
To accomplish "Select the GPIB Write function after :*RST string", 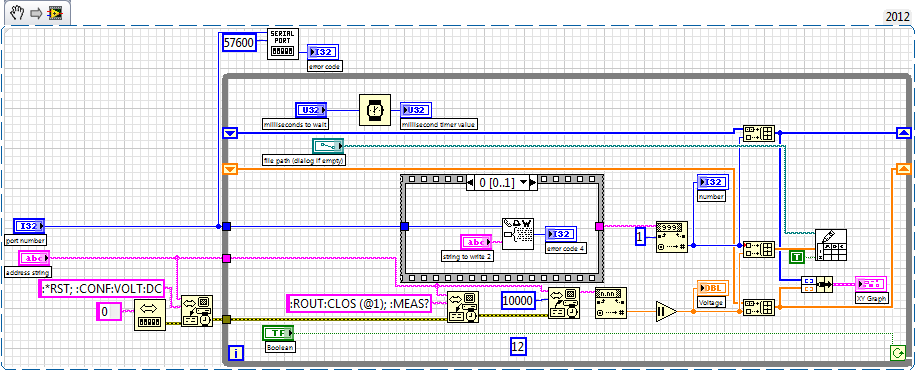I will [197, 310].
